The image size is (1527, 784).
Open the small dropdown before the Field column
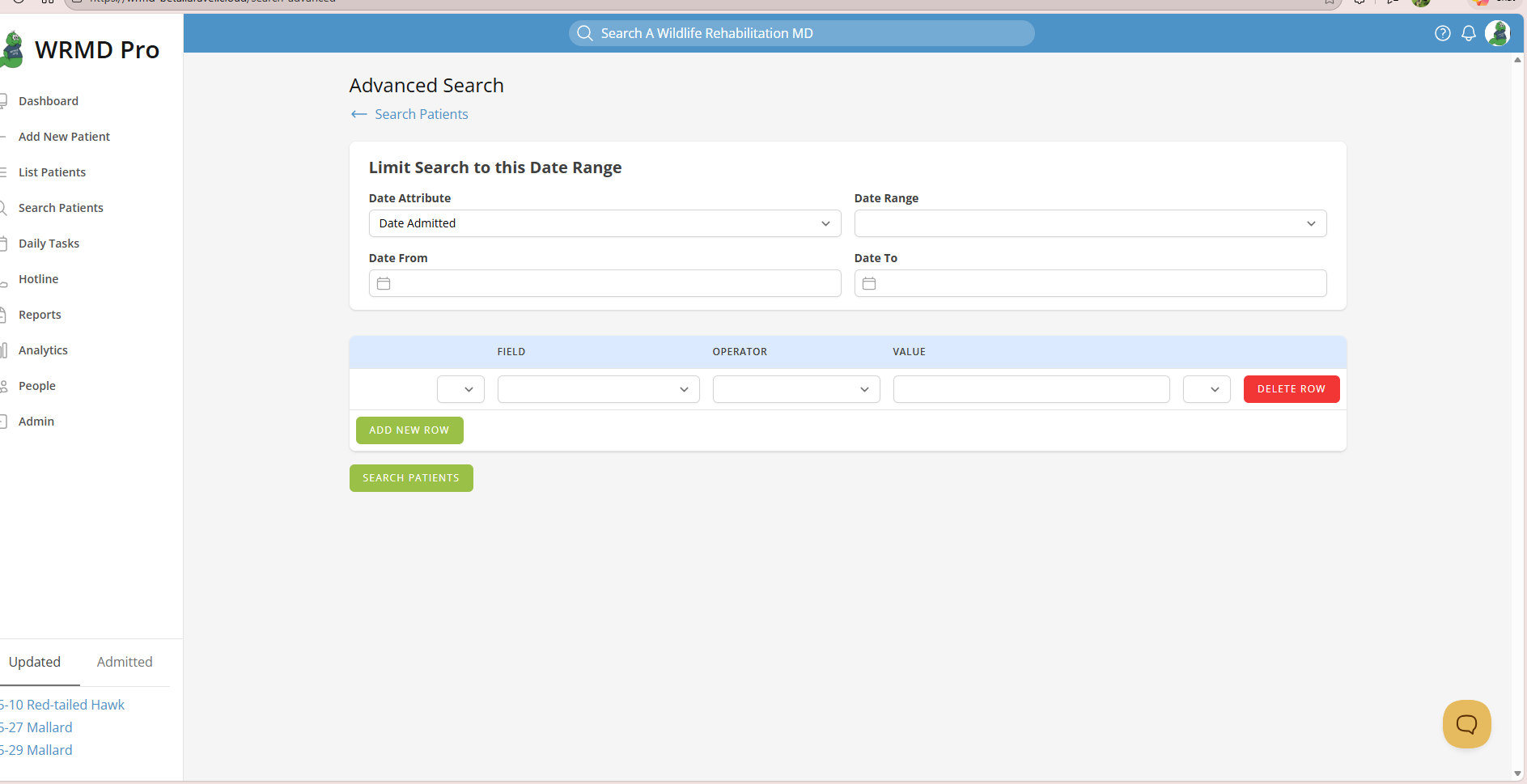pos(460,389)
